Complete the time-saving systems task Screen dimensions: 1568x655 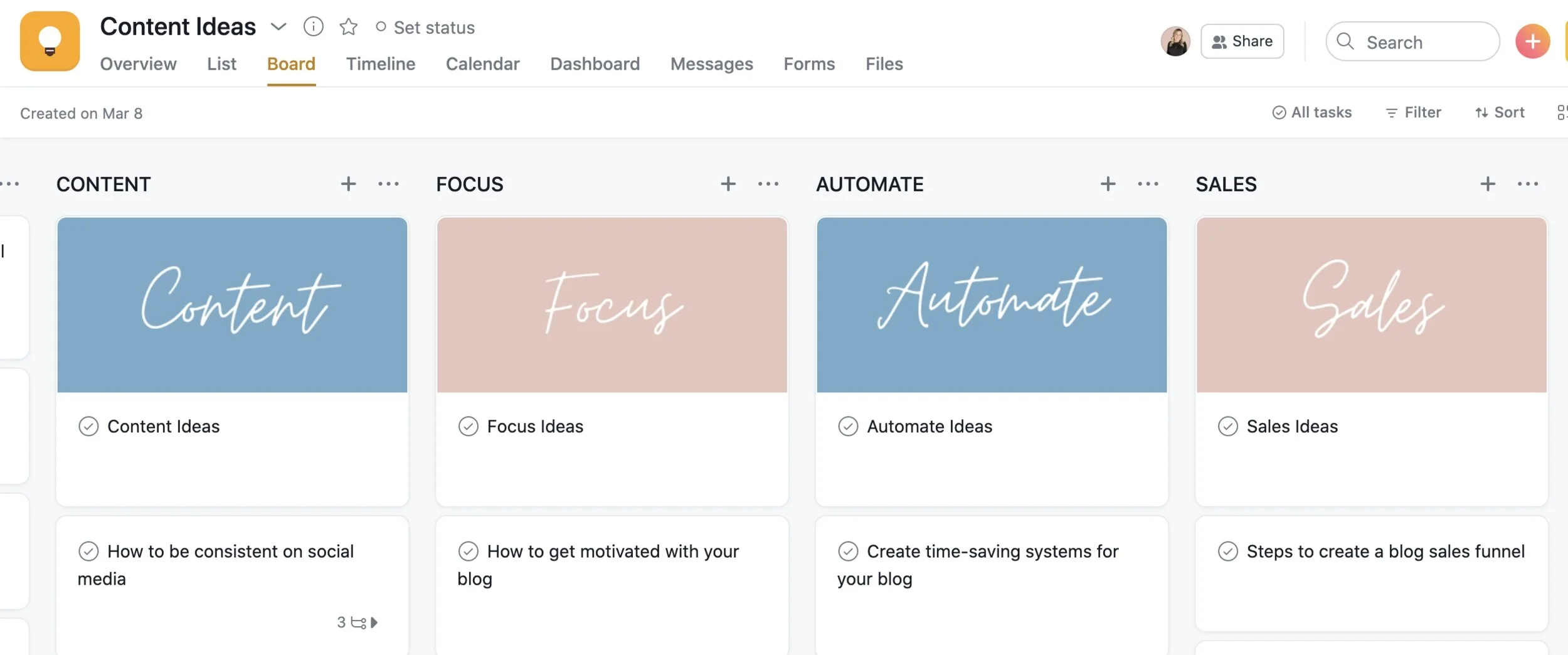pos(848,551)
